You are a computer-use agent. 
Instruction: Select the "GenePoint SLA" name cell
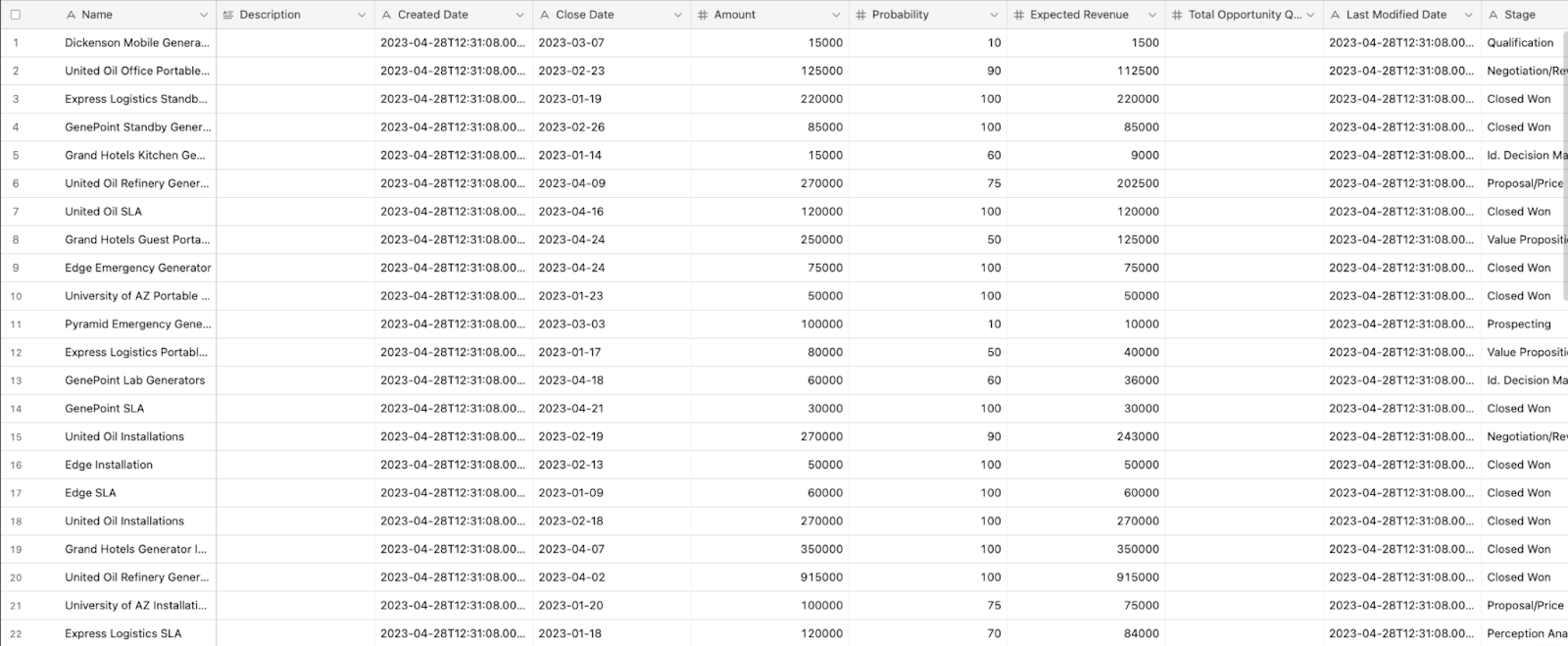tap(138, 409)
